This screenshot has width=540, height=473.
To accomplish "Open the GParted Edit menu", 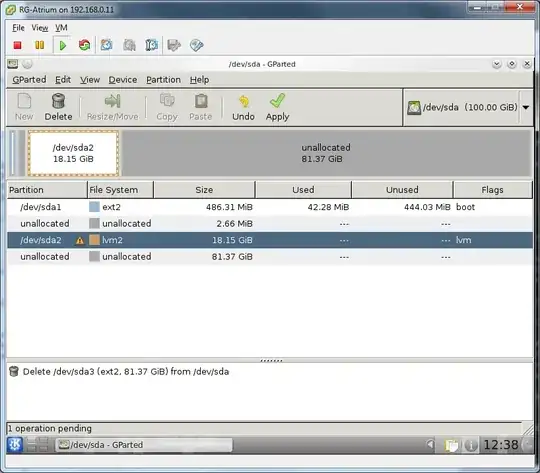I will point(63,80).
